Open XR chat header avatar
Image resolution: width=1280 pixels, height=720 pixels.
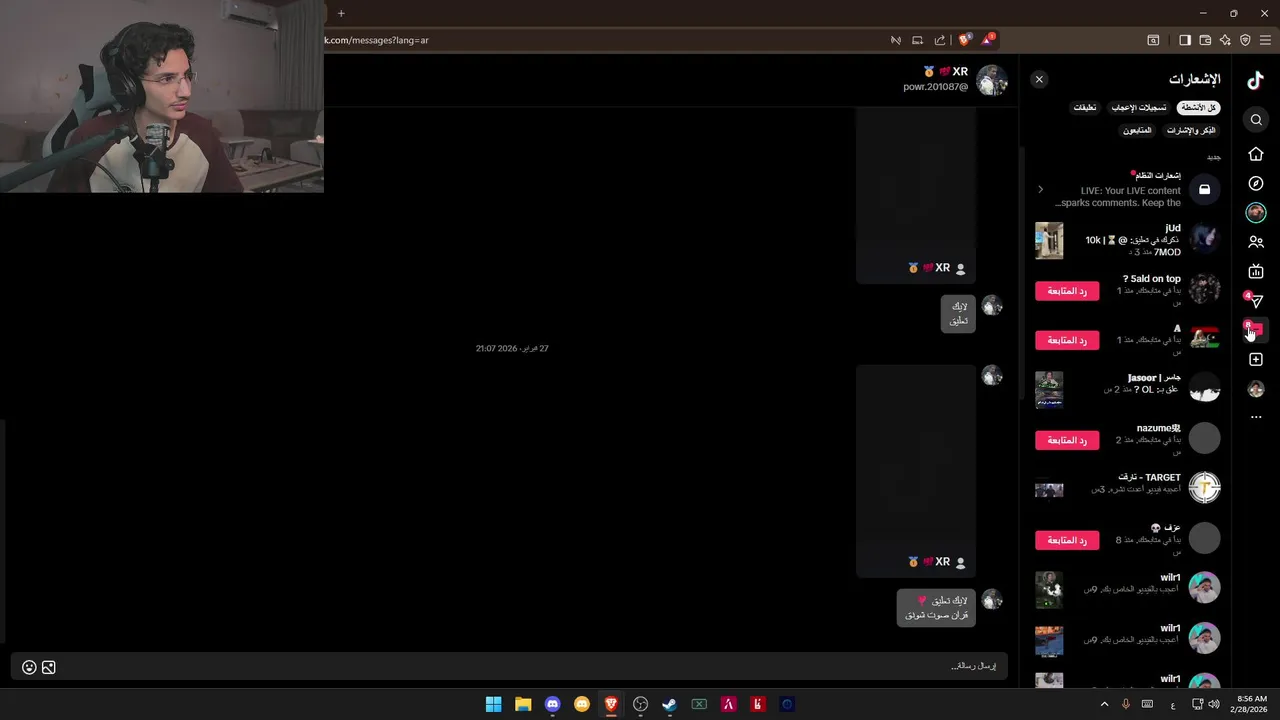point(992,80)
